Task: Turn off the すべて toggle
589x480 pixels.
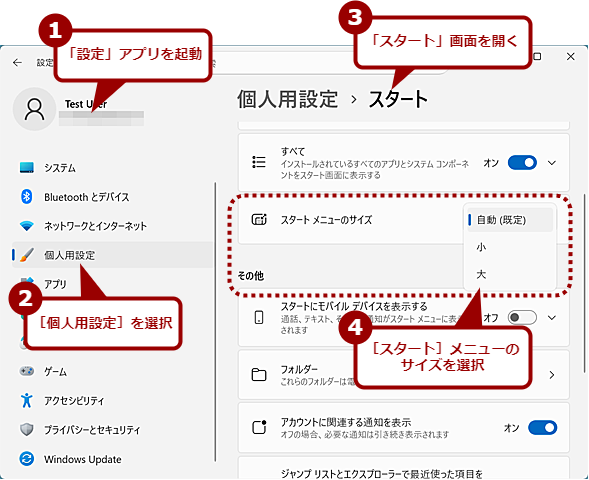Action: point(522,163)
